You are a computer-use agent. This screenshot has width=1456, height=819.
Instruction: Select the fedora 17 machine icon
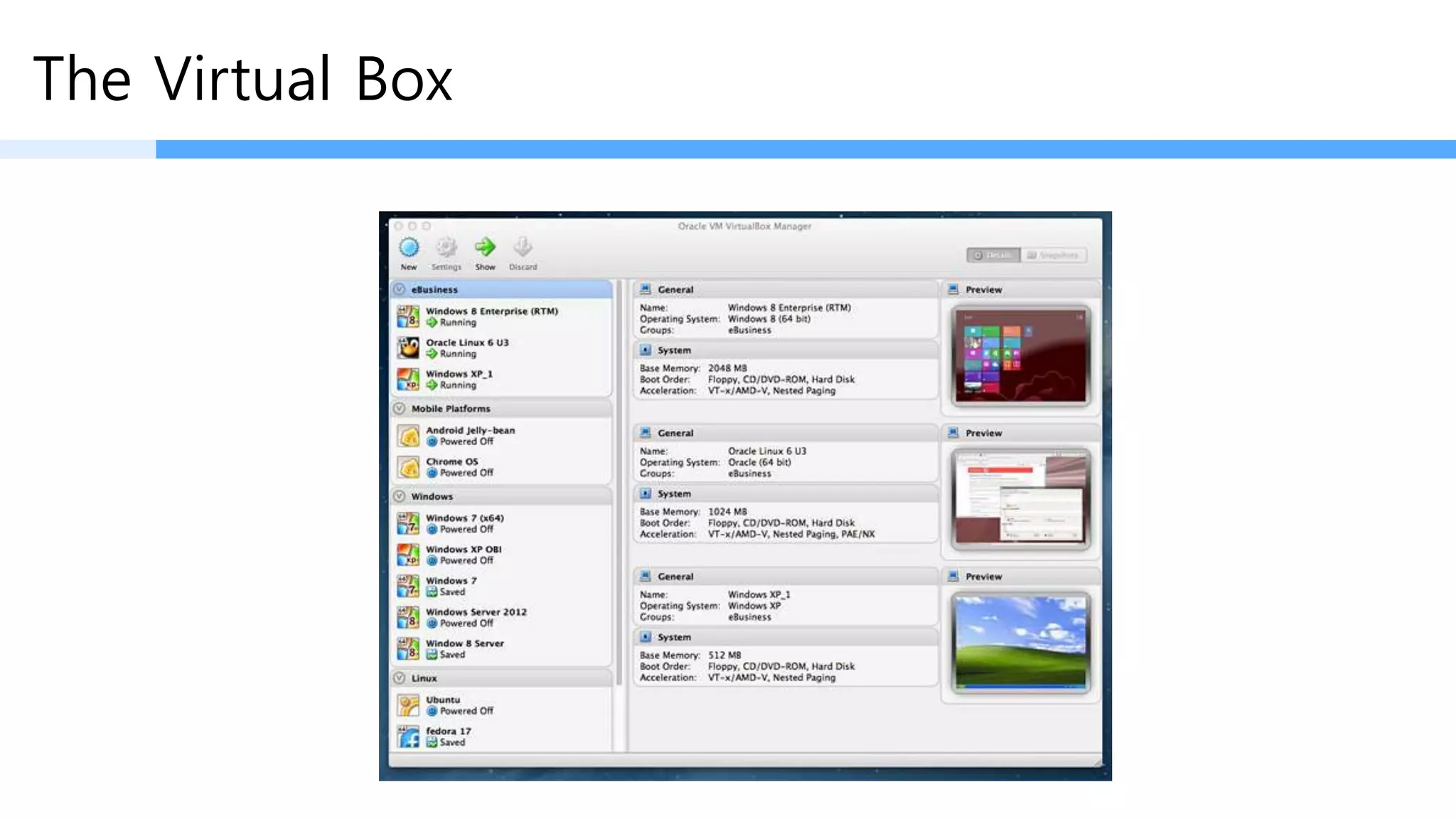click(408, 737)
